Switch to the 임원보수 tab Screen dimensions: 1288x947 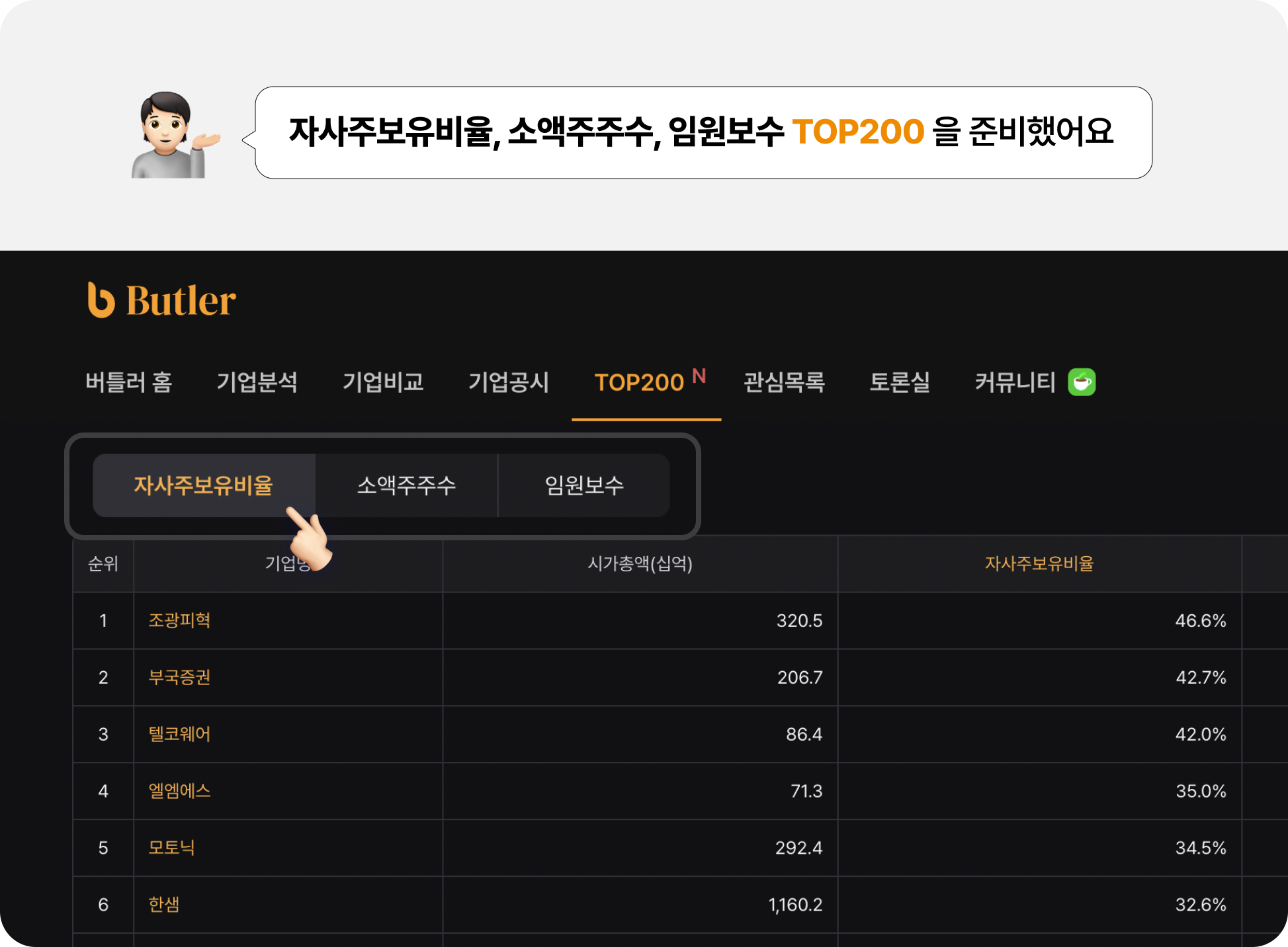(584, 485)
